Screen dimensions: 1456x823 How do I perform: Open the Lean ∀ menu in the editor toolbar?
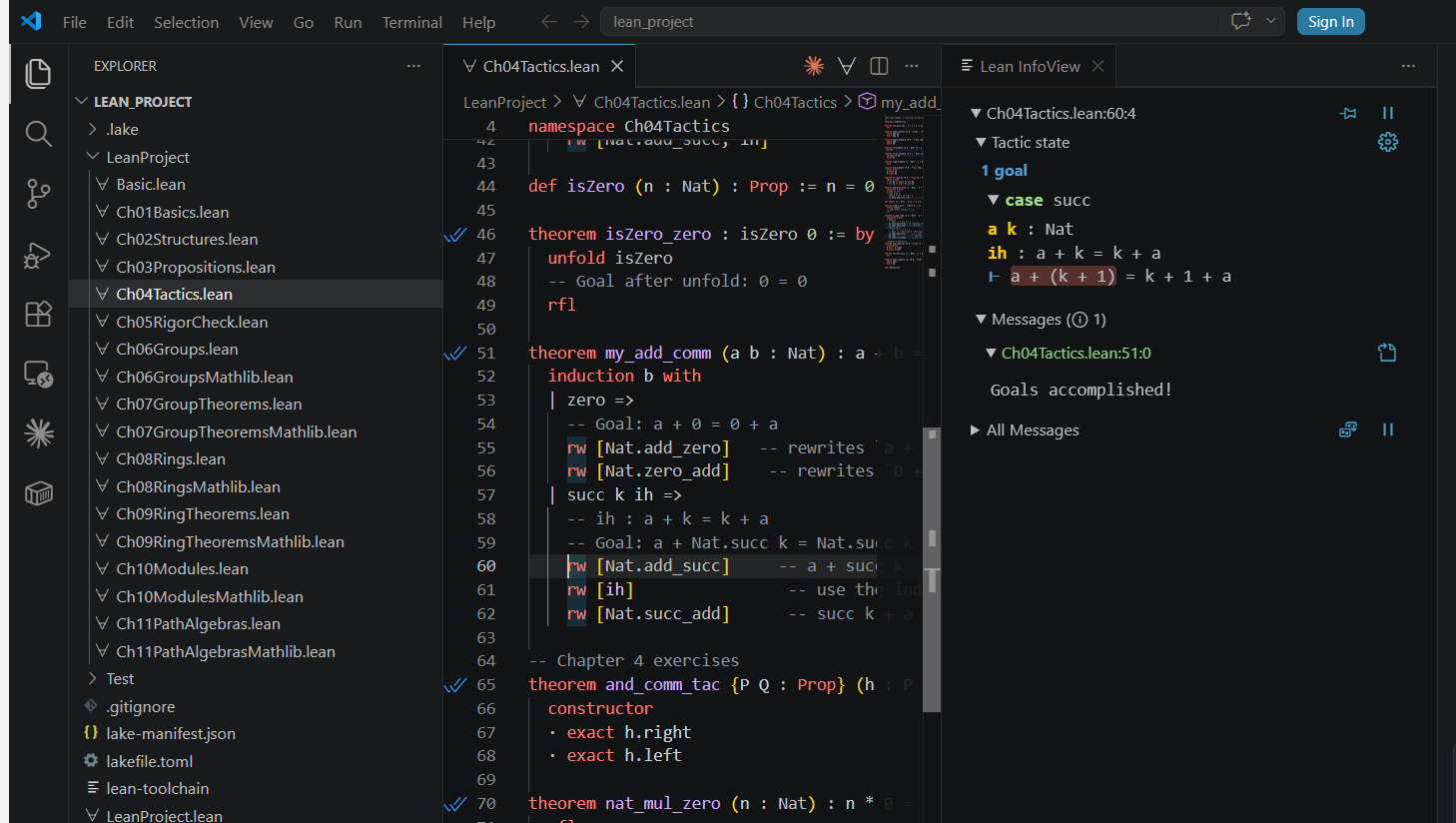pos(847,66)
